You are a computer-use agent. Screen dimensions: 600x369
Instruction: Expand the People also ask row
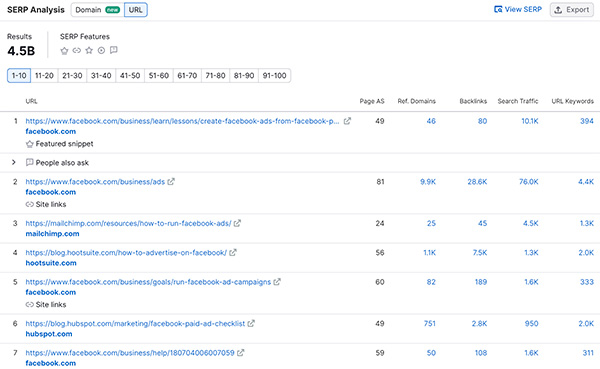click(14, 162)
